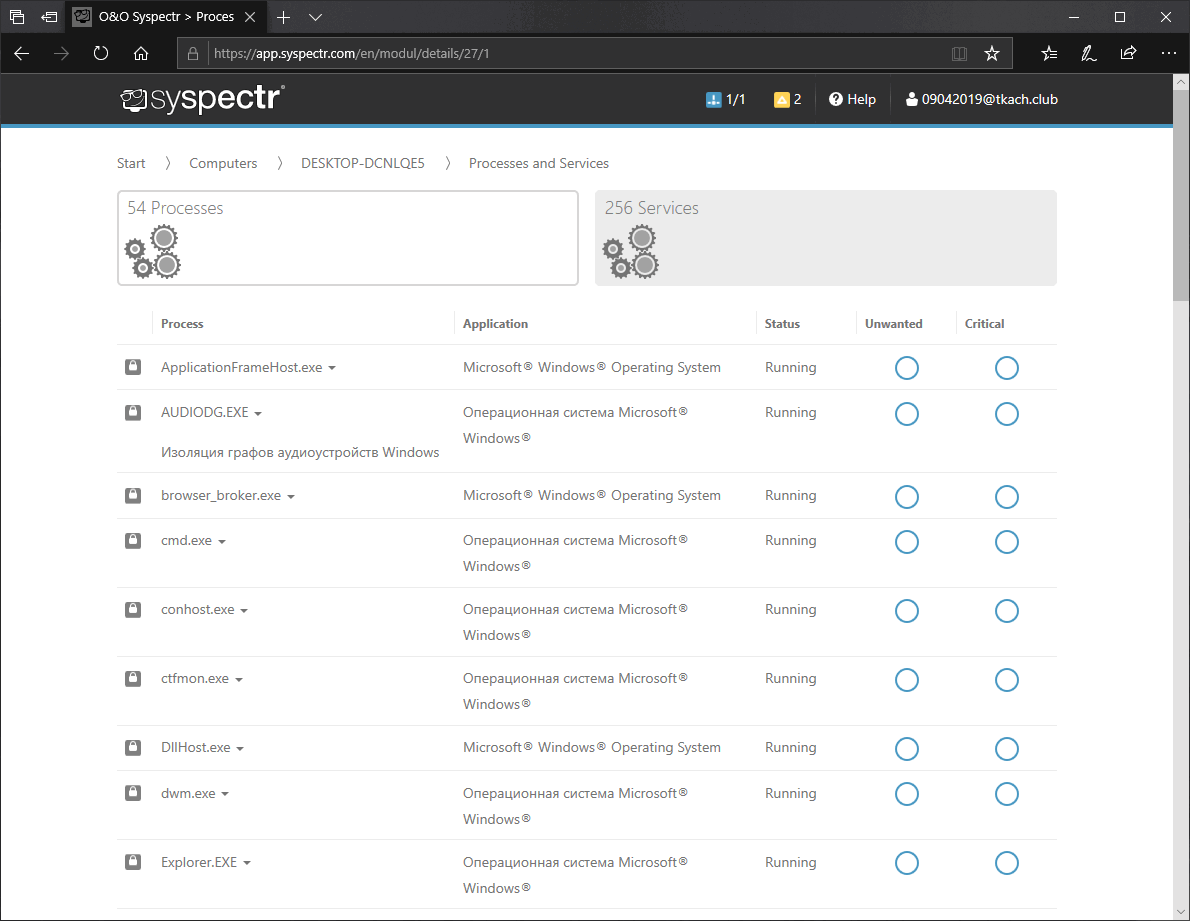This screenshot has width=1190, height=921.
Task: Expand DllHost.exe details arrow
Action: tap(240, 749)
